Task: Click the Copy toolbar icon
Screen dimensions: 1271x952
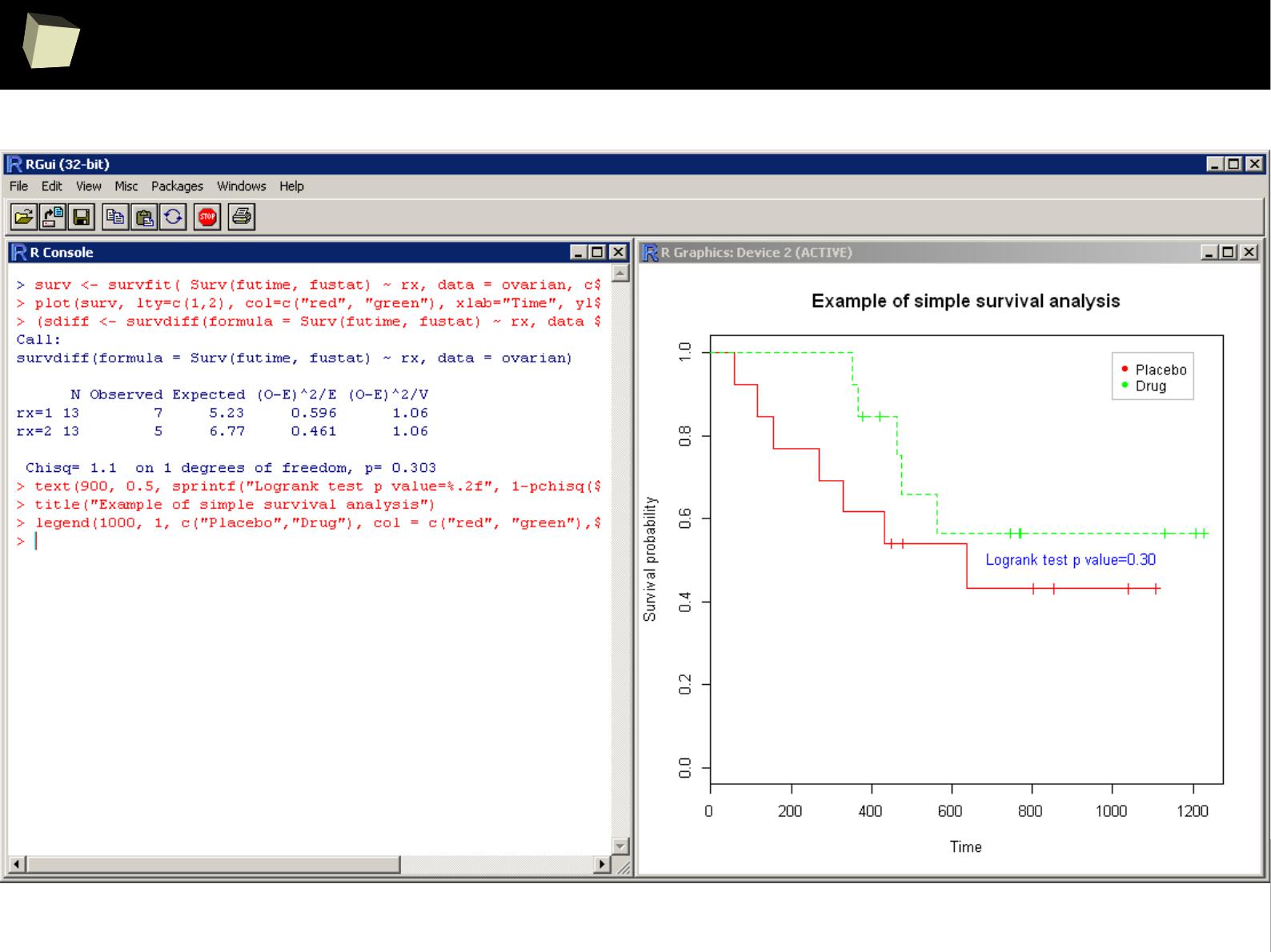Action: tap(116, 217)
